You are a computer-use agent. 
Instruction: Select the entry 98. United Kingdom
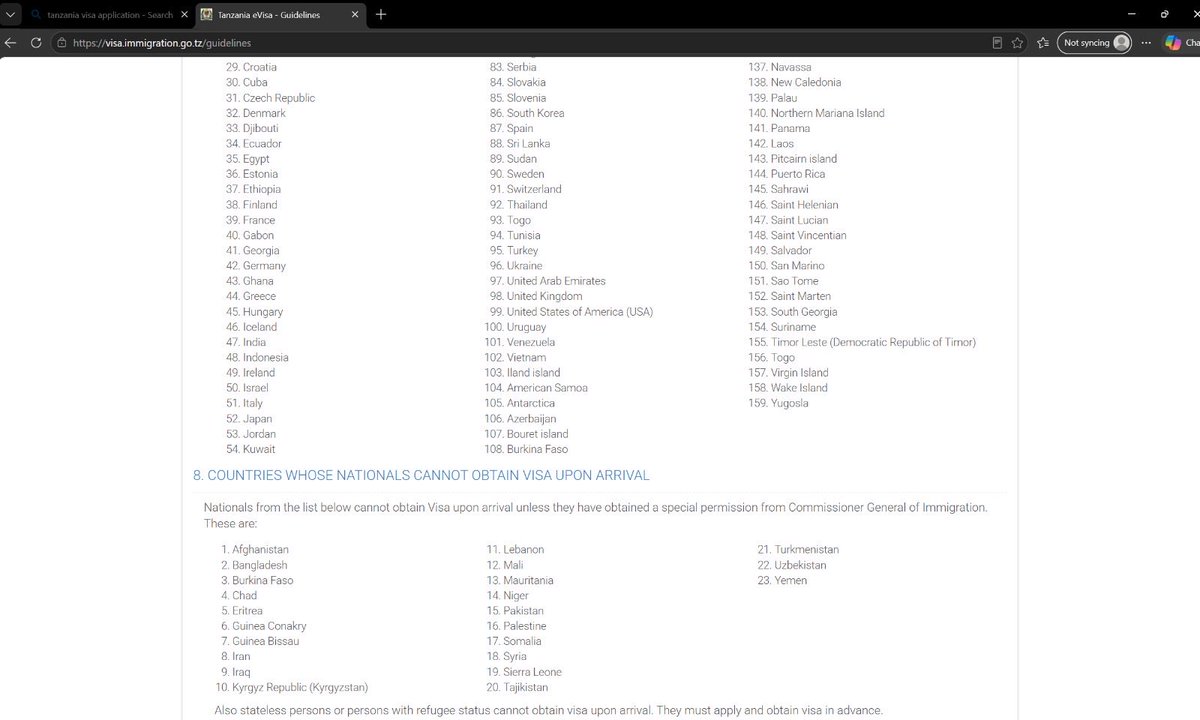click(x=536, y=296)
